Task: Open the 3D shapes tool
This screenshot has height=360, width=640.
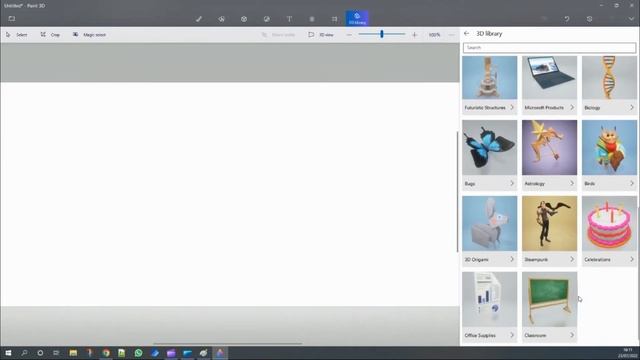Action: point(244,19)
